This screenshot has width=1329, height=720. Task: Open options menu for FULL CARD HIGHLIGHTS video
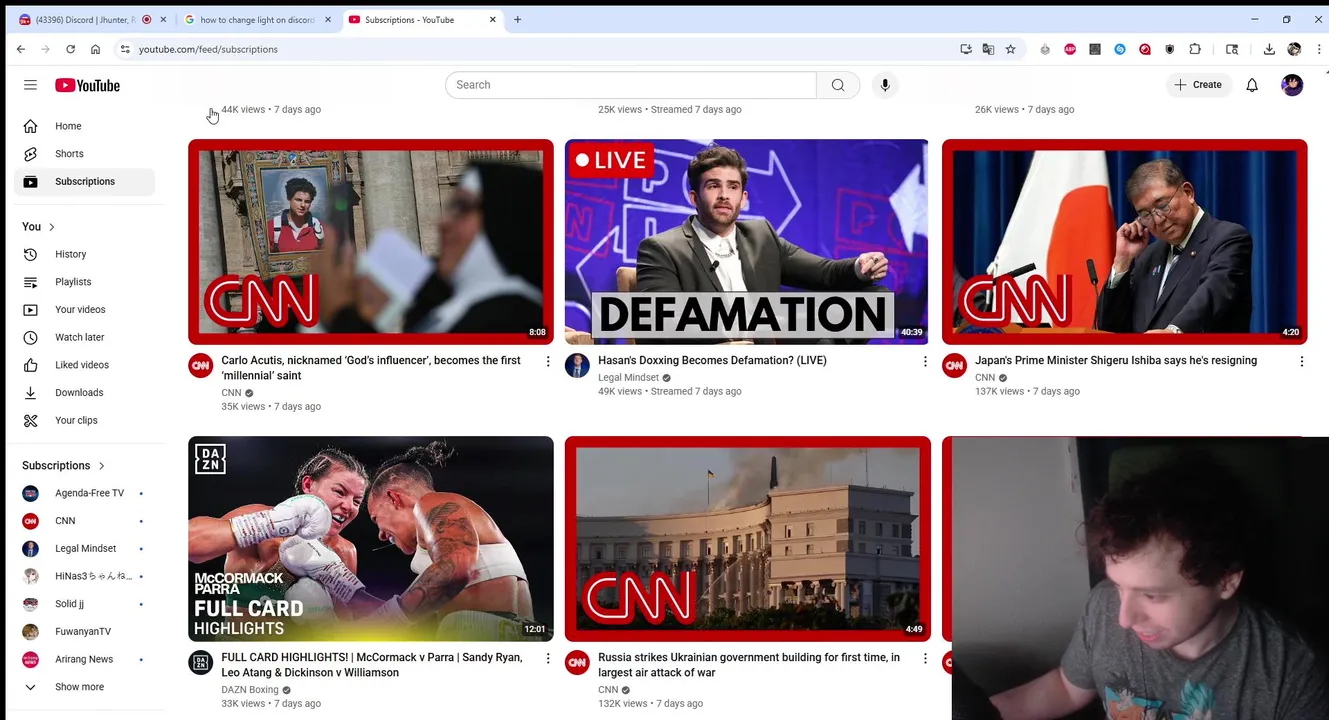(x=548, y=658)
